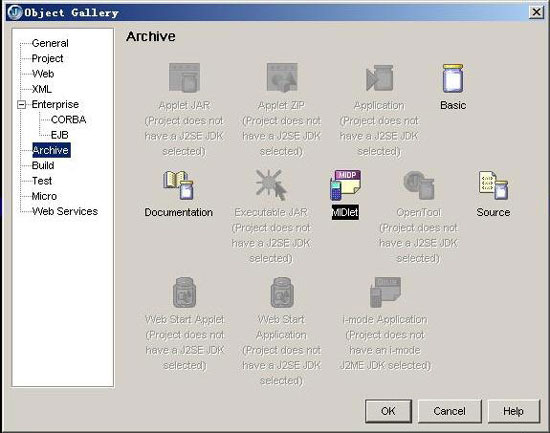Choose the Basic archive jar icon
The image size is (550, 433).
point(453,78)
